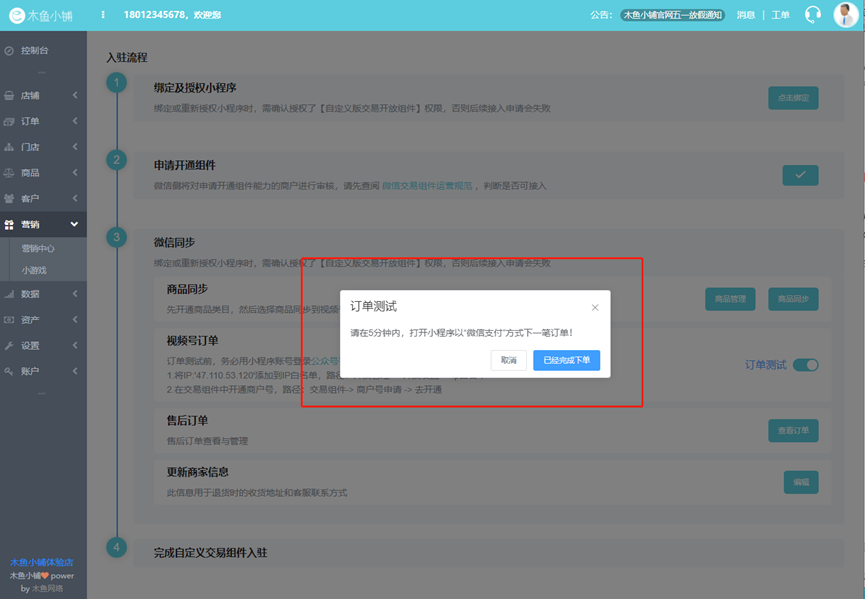
Task: Click the 设置 wrench icon in sidebar
Action: (x=9, y=346)
